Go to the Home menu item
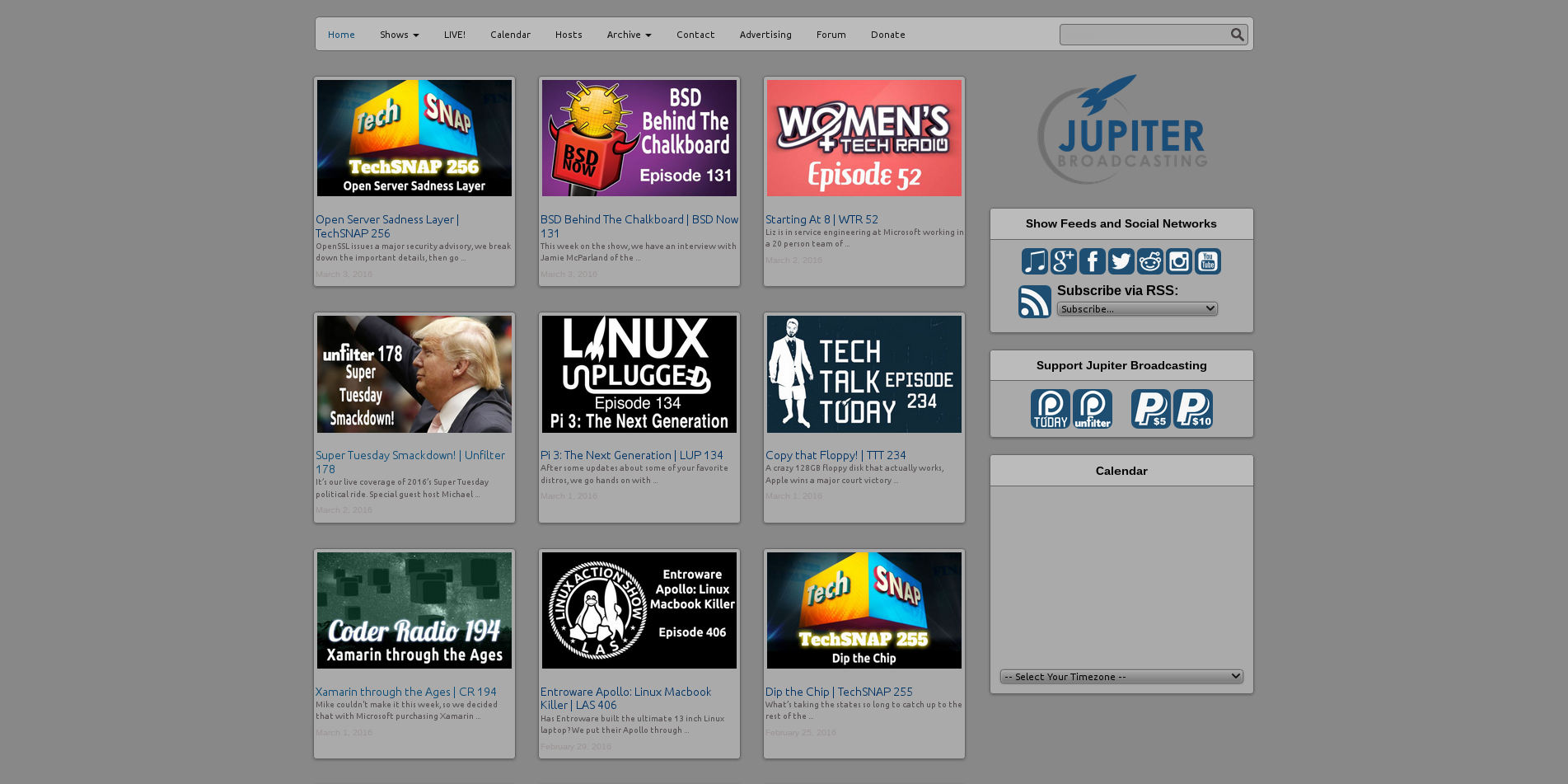Image resolution: width=1568 pixels, height=784 pixels. click(341, 35)
